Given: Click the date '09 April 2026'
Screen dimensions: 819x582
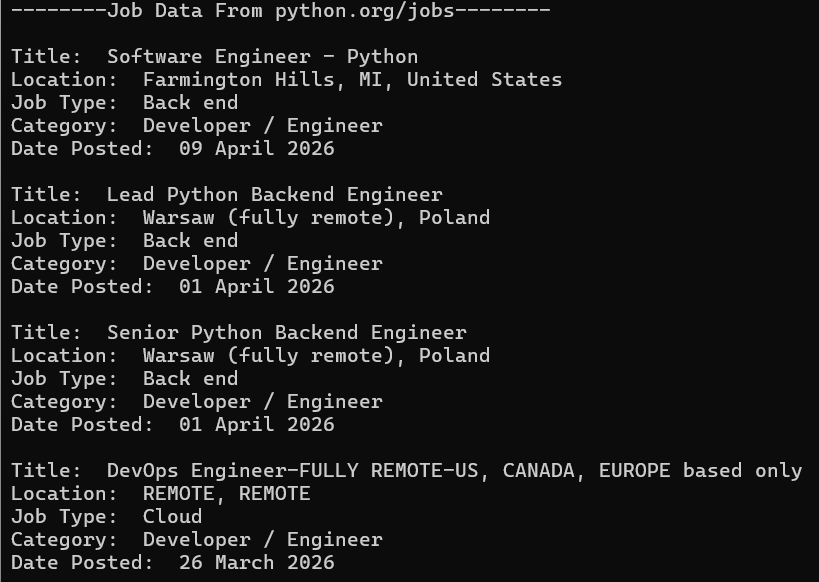Looking at the screenshot, I should click(256, 149).
